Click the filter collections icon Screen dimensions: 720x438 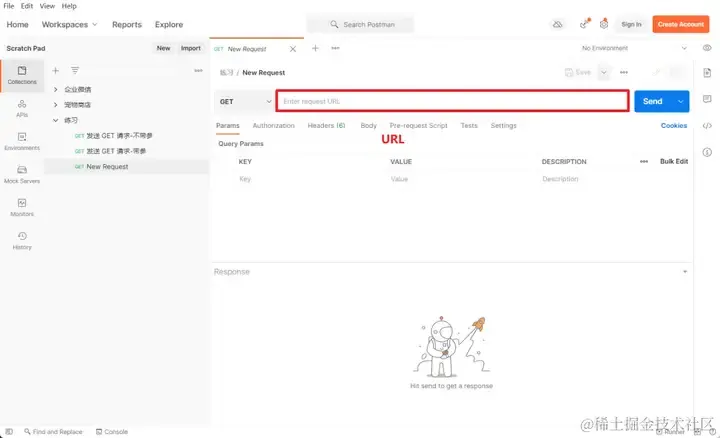[75, 70]
